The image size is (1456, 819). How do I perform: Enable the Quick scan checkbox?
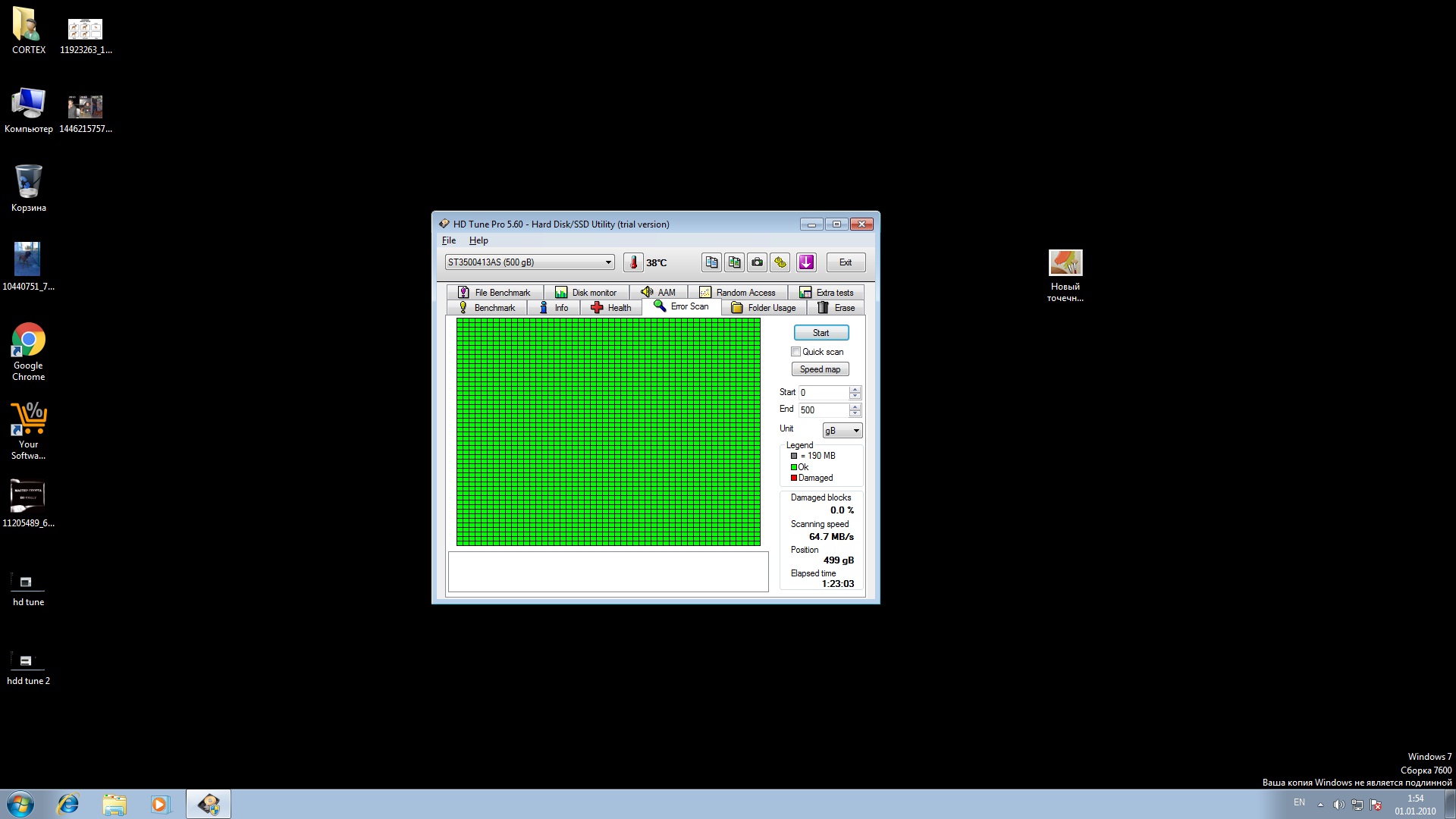(x=795, y=352)
